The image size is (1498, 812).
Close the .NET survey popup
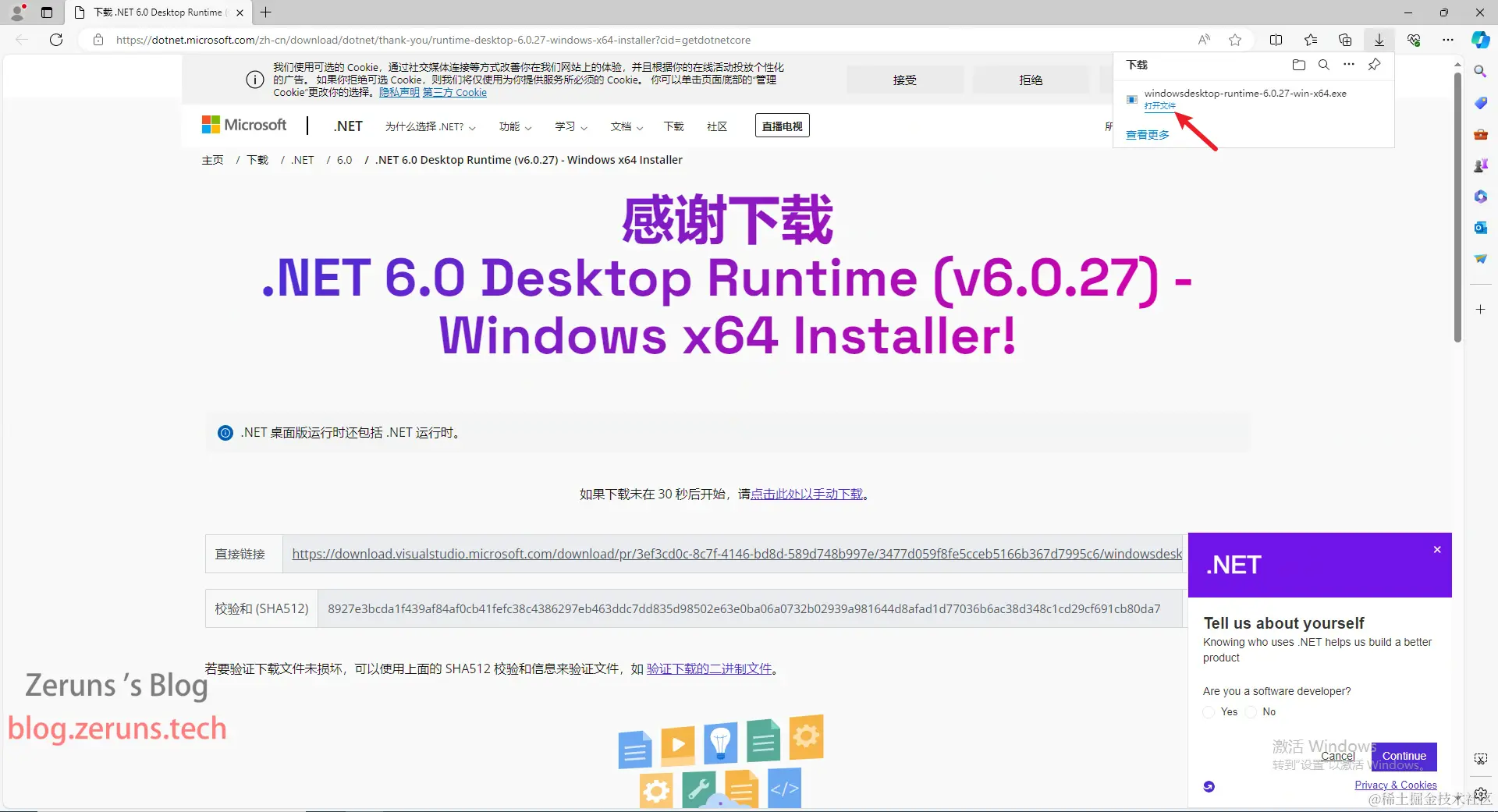(1437, 550)
